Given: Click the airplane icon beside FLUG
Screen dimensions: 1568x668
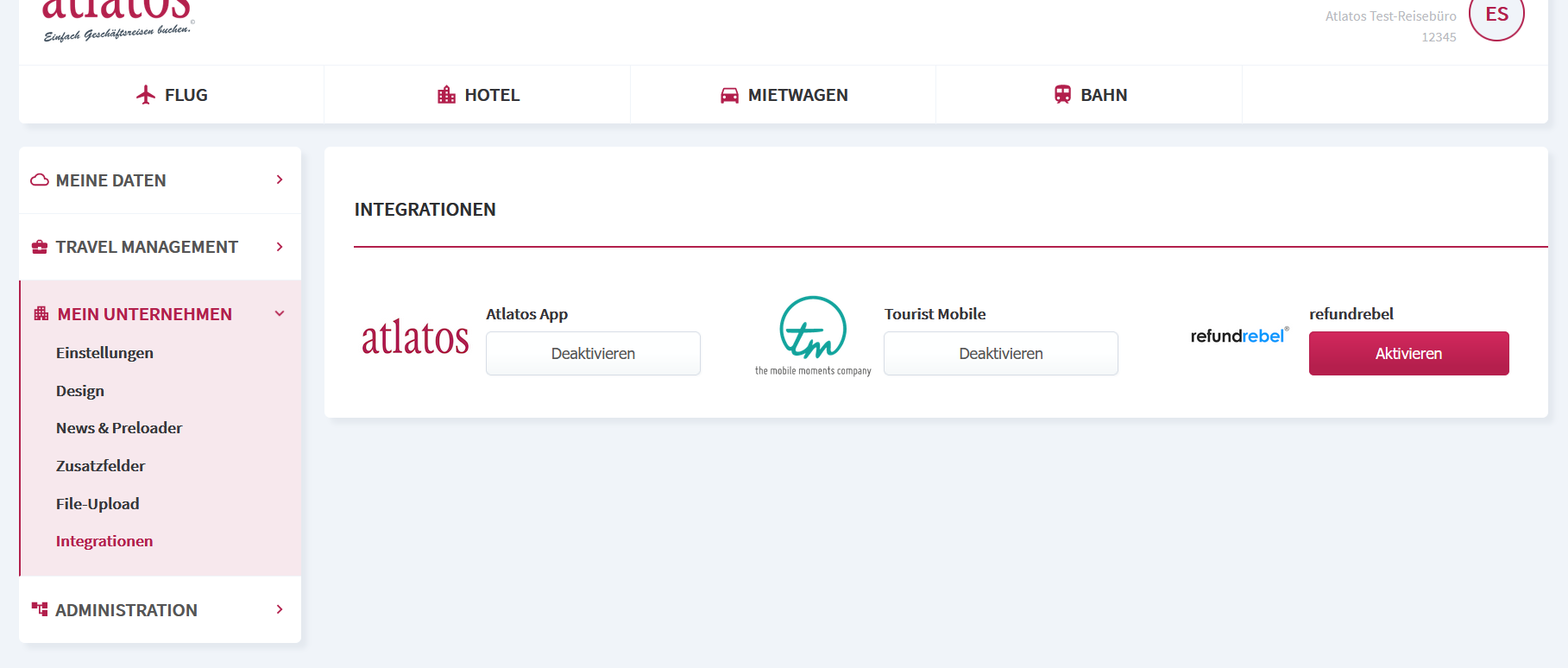Looking at the screenshot, I should [x=146, y=95].
